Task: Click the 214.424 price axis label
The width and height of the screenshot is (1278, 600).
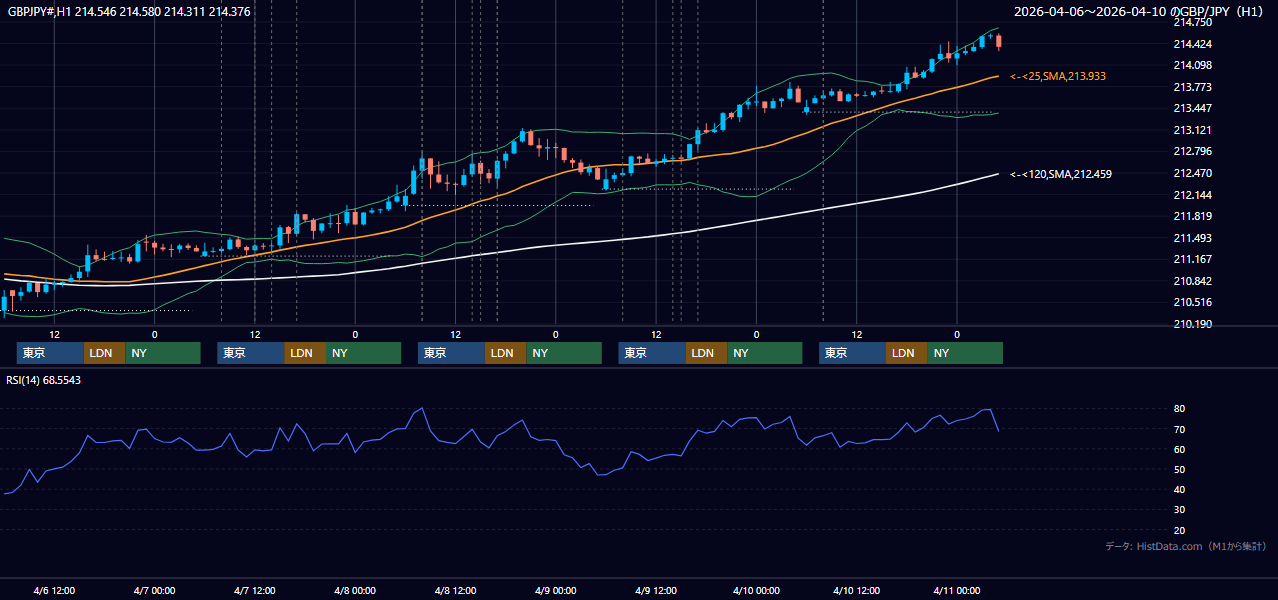Action: [x=1192, y=44]
